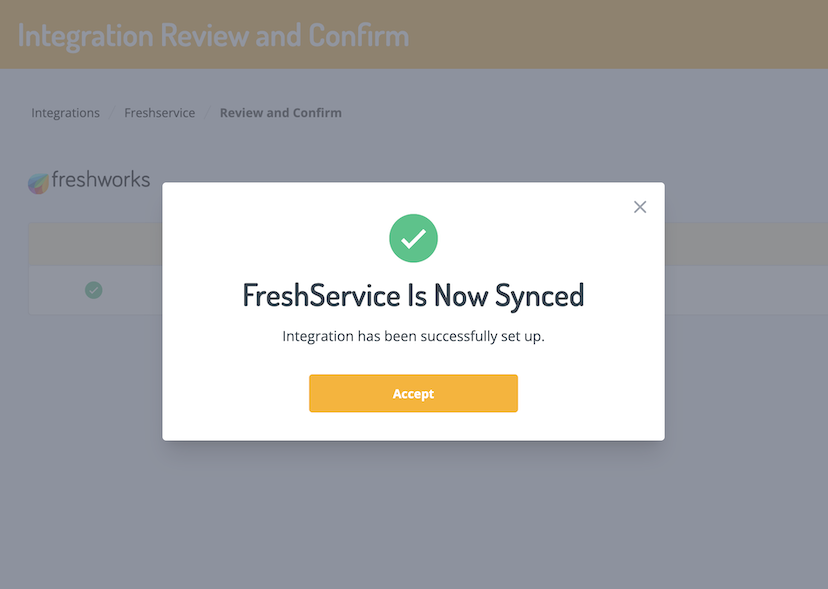828x589 pixels.
Task: Dismiss the sync dialog with the X
Action: [640, 207]
